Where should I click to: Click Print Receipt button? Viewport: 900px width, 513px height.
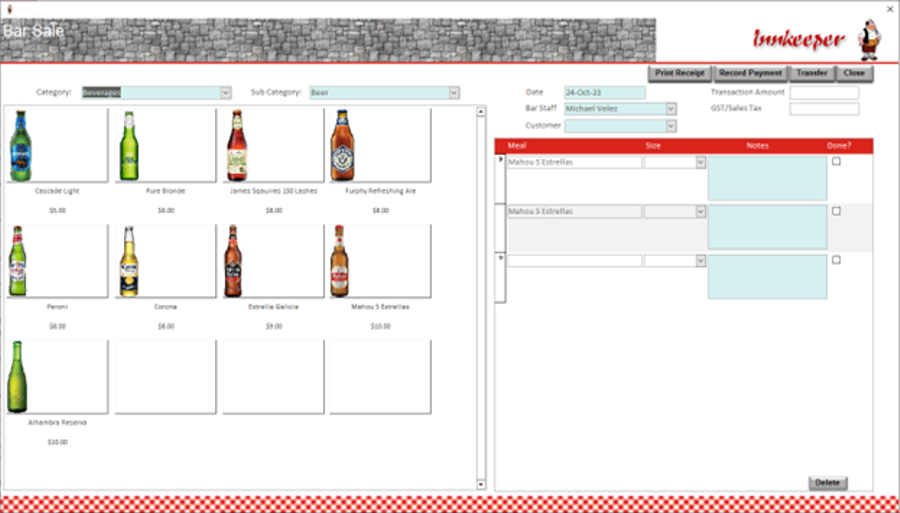point(680,73)
